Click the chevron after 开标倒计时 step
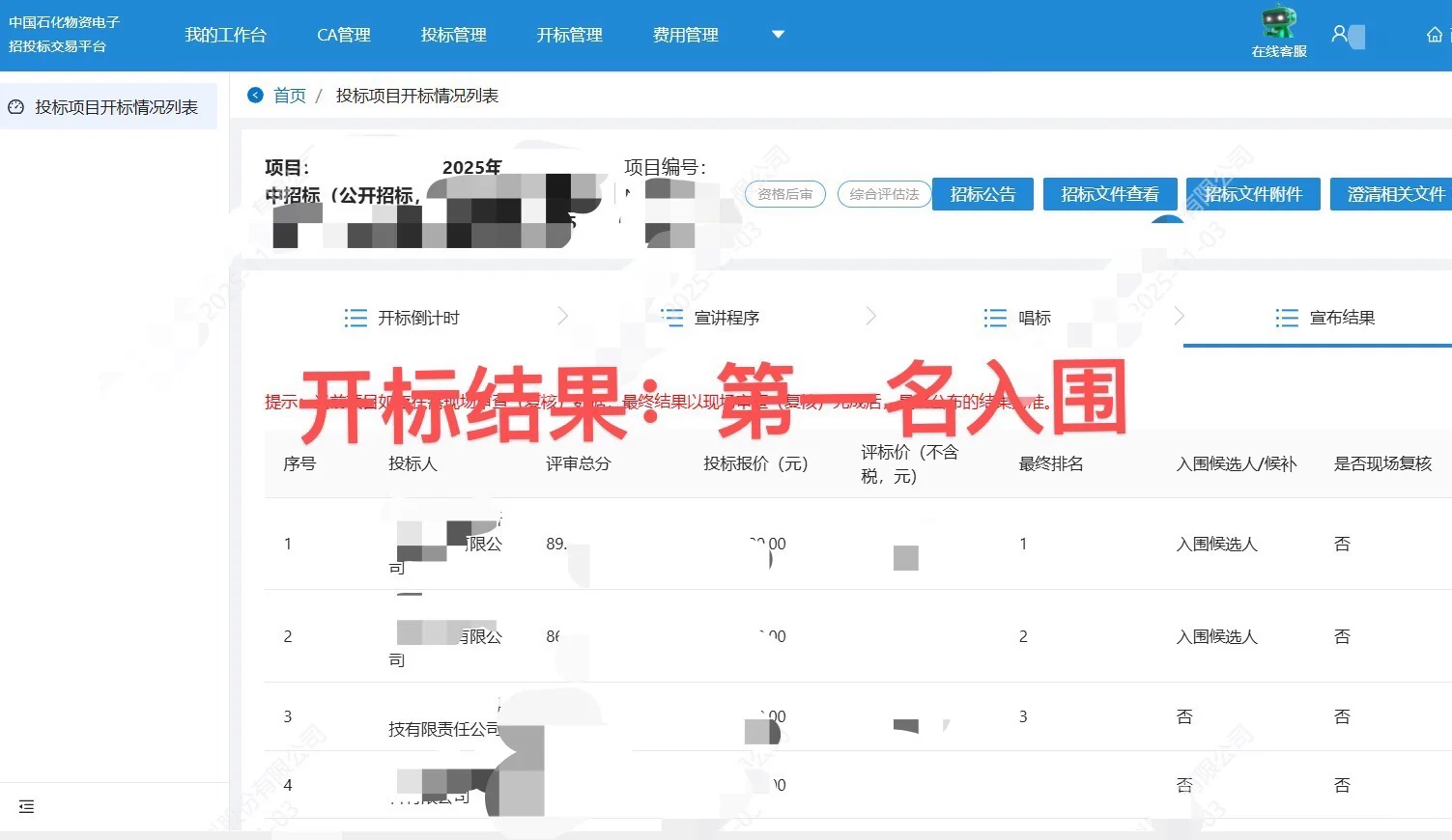 (563, 317)
